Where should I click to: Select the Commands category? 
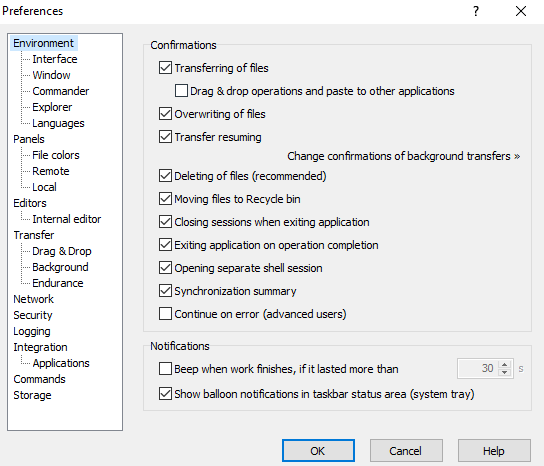click(x=39, y=379)
